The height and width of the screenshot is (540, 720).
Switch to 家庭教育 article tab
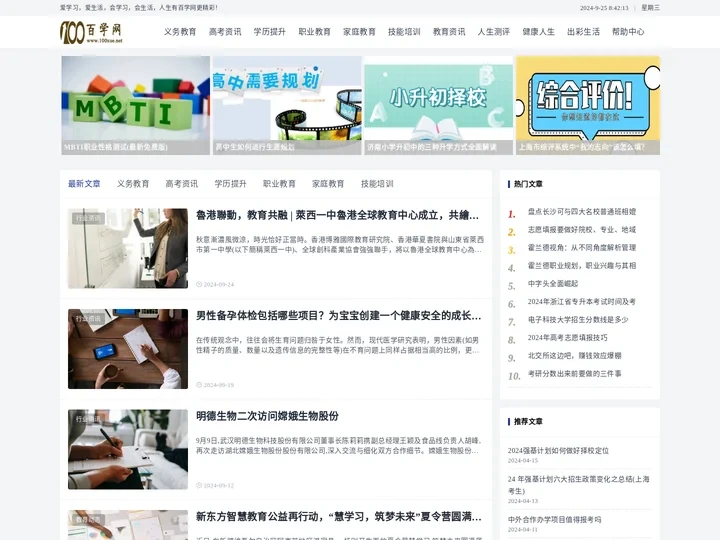[328, 184]
